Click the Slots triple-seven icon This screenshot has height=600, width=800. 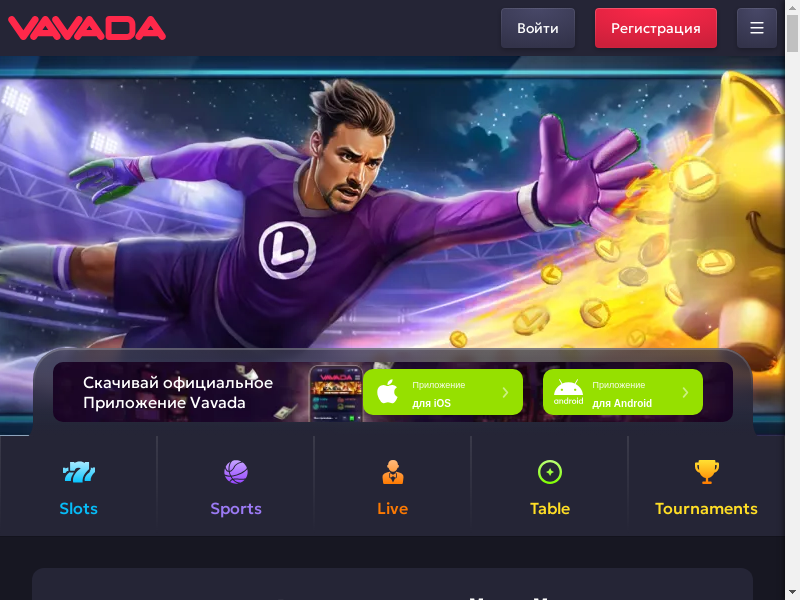79,472
